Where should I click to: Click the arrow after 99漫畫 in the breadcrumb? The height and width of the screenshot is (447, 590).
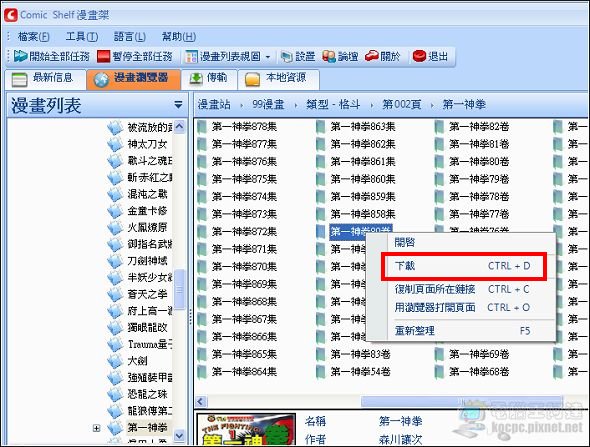click(296, 105)
